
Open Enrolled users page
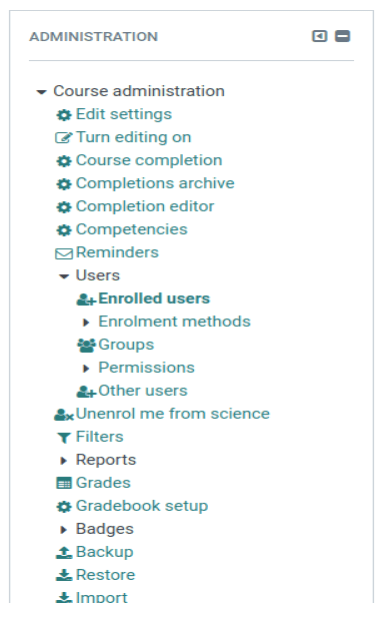[154, 298]
